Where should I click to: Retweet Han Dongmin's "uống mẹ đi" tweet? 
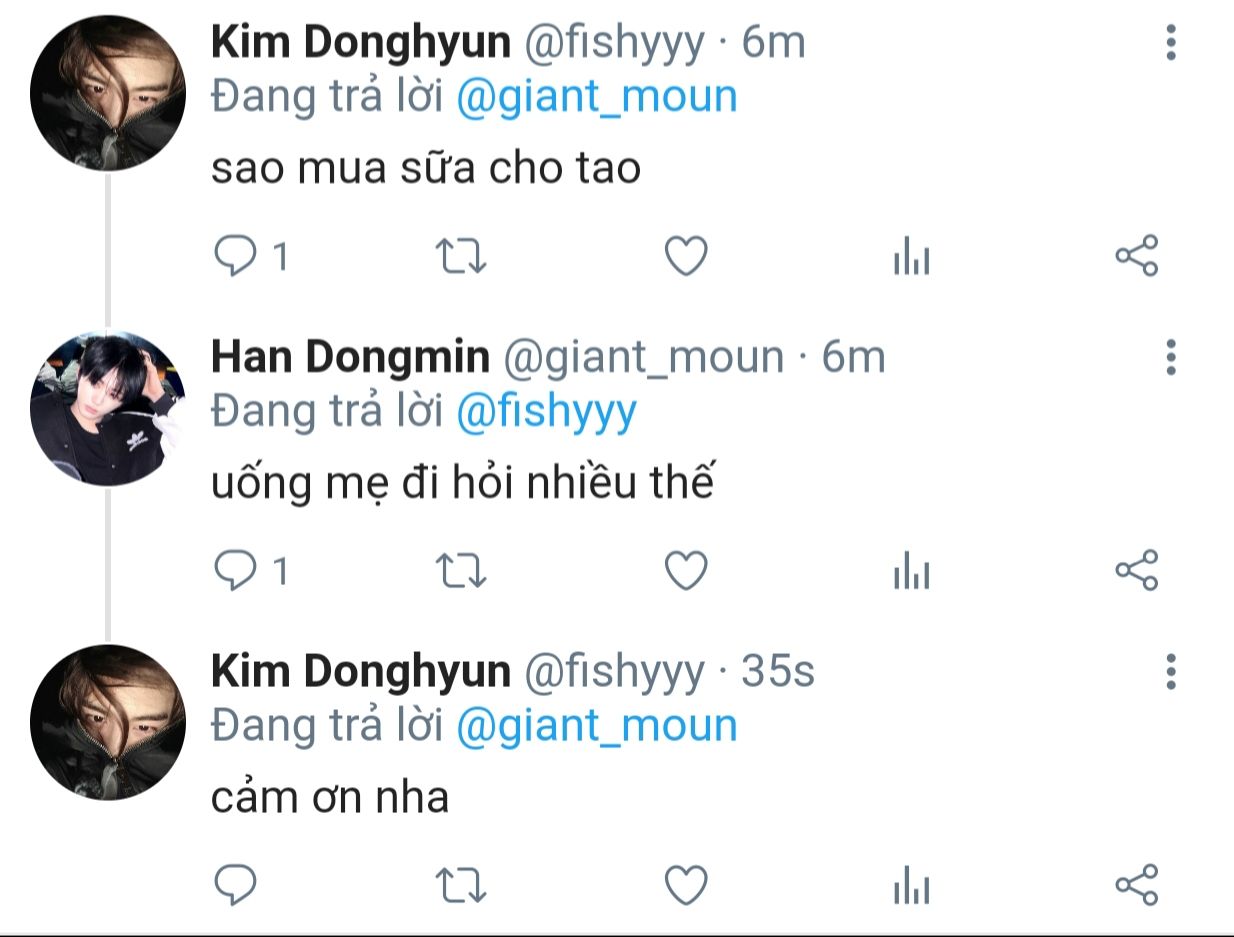click(x=463, y=571)
